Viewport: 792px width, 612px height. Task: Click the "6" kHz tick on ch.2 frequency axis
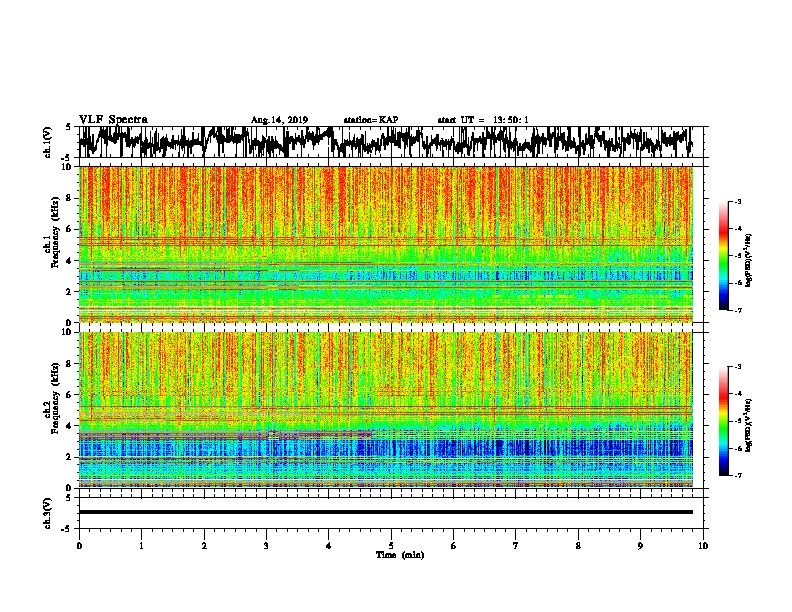[x=71, y=395]
